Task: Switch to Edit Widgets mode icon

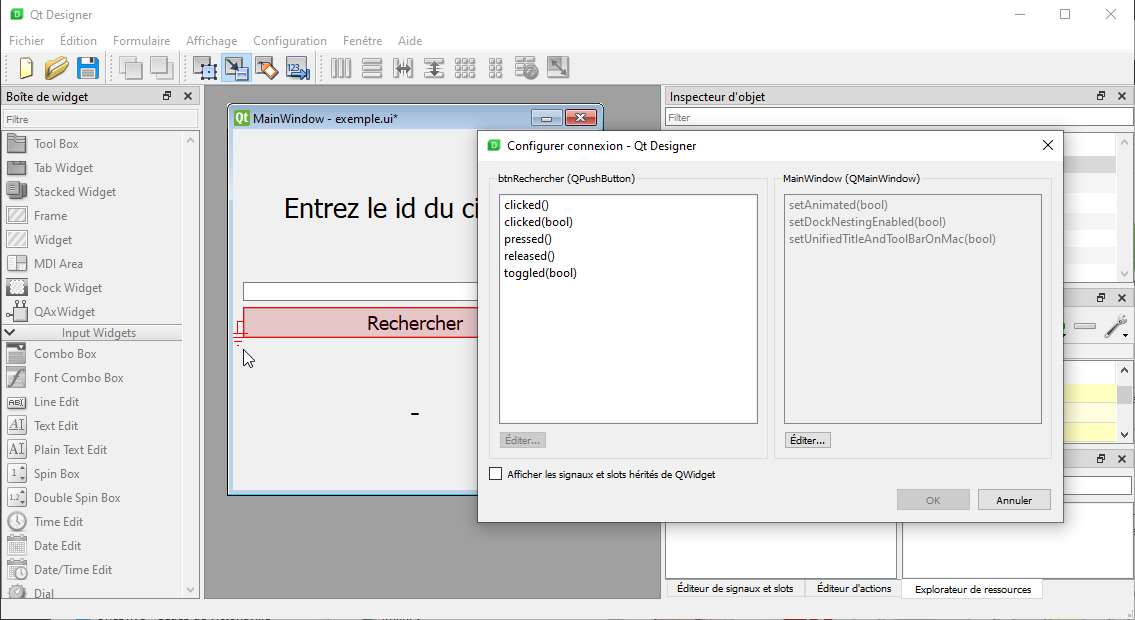Action: tap(206, 68)
